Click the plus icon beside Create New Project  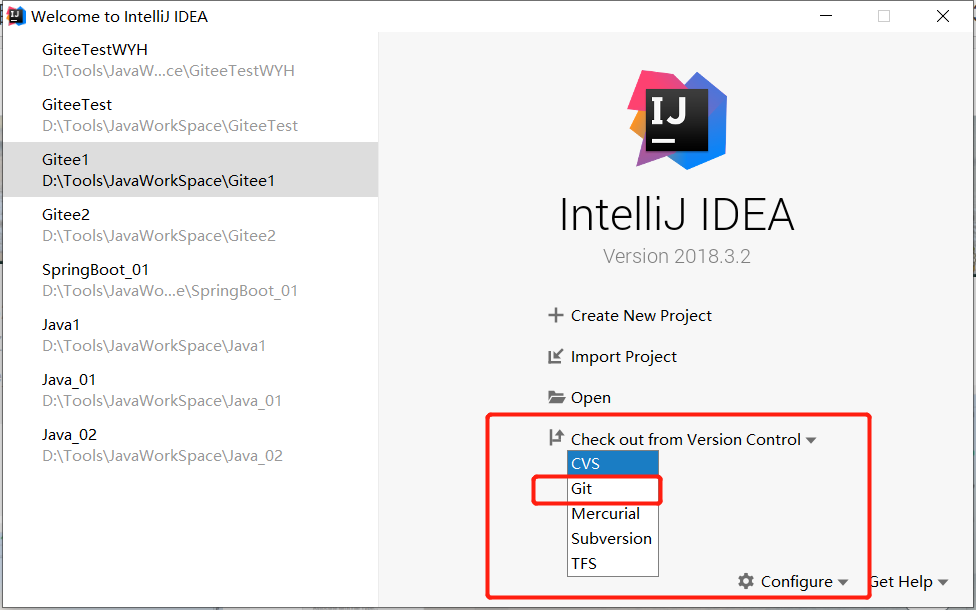[x=555, y=316]
